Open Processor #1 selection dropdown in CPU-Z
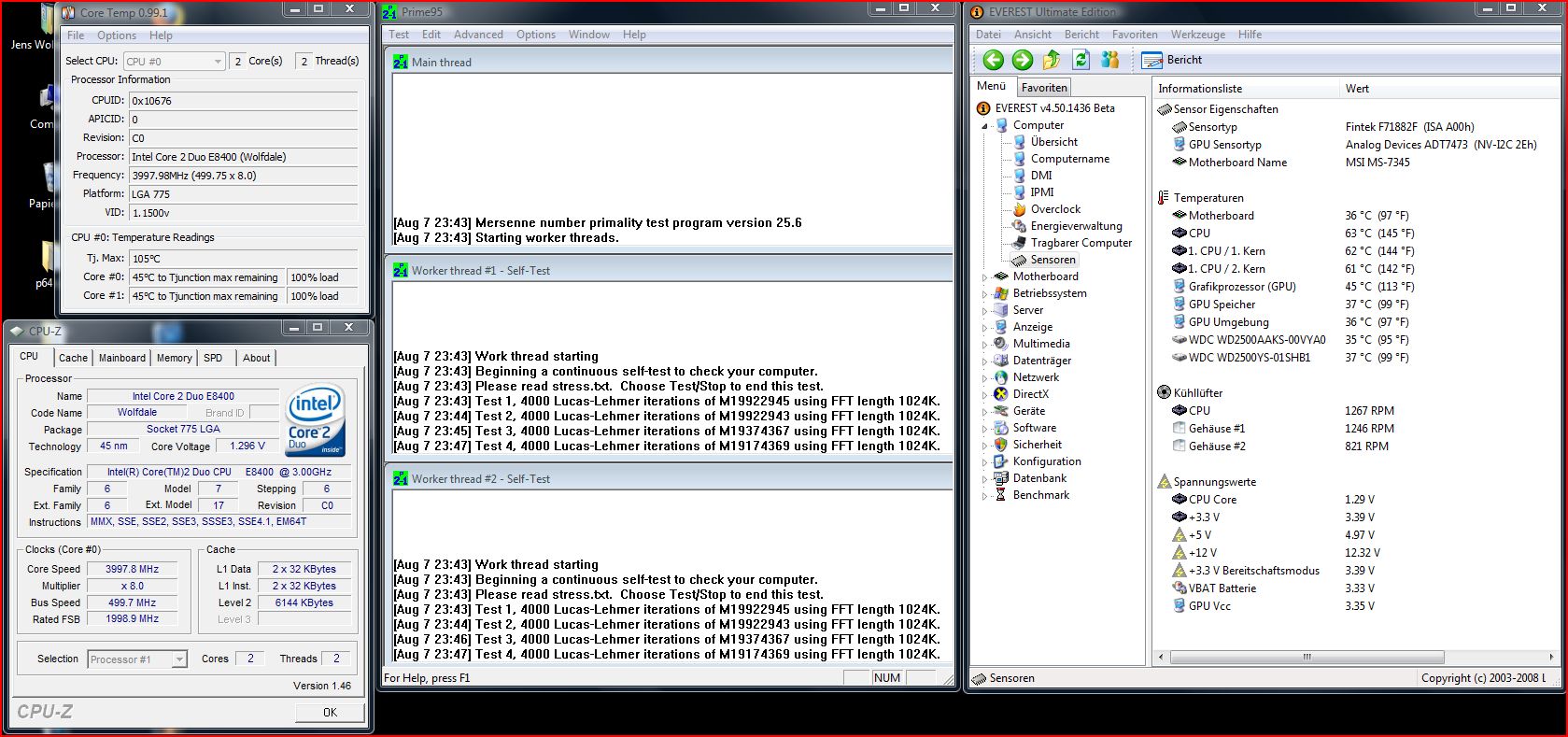 point(137,659)
